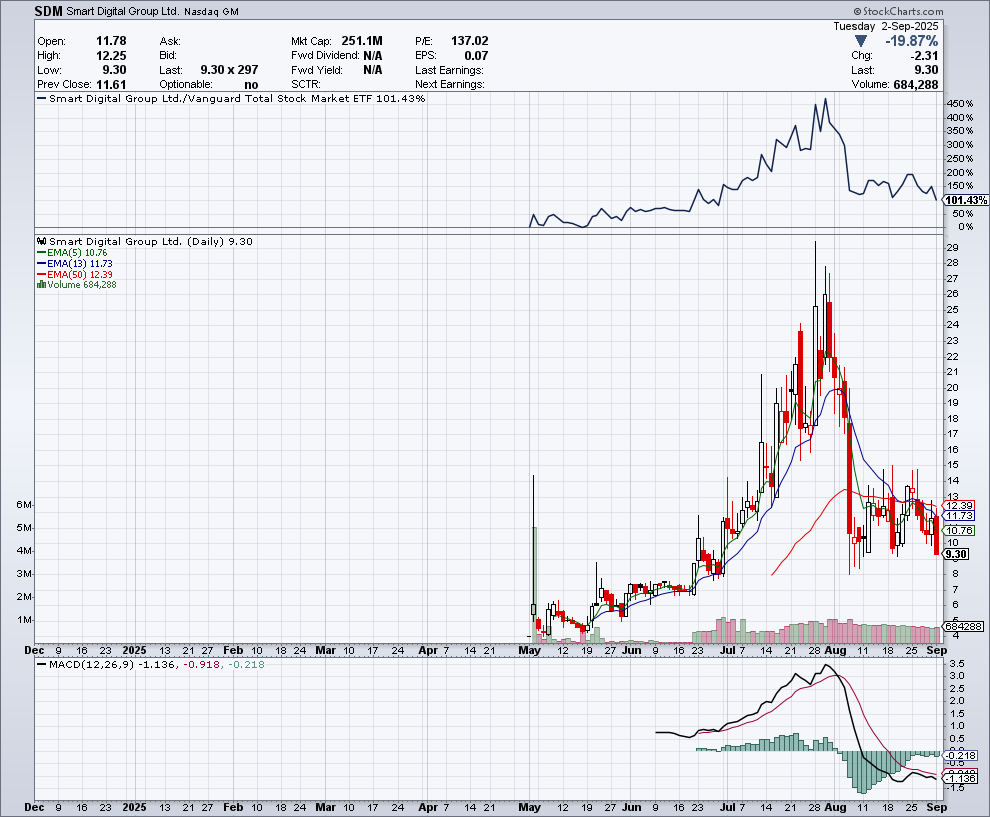Click the date 'Tuesday 2-Sep-2025'
The height and width of the screenshot is (817, 990).
coord(886,27)
